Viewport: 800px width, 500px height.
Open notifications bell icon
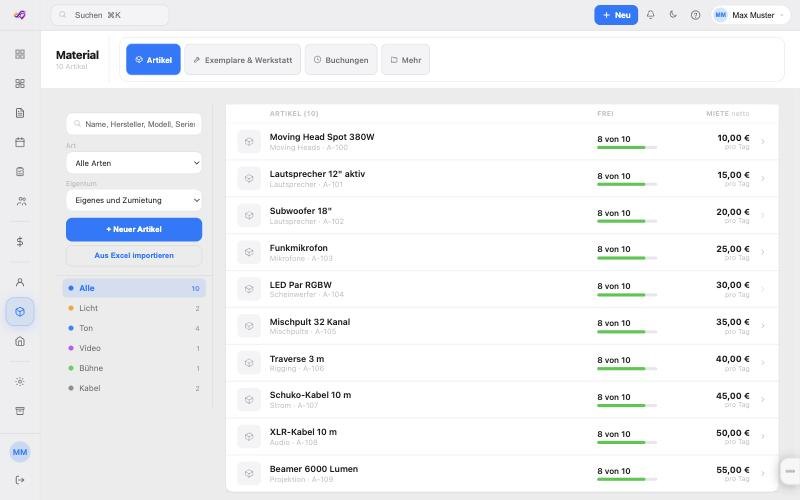651,15
